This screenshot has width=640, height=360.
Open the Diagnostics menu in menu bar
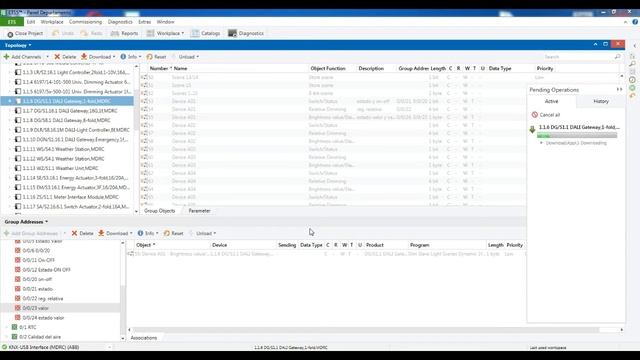(x=120, y=22)
